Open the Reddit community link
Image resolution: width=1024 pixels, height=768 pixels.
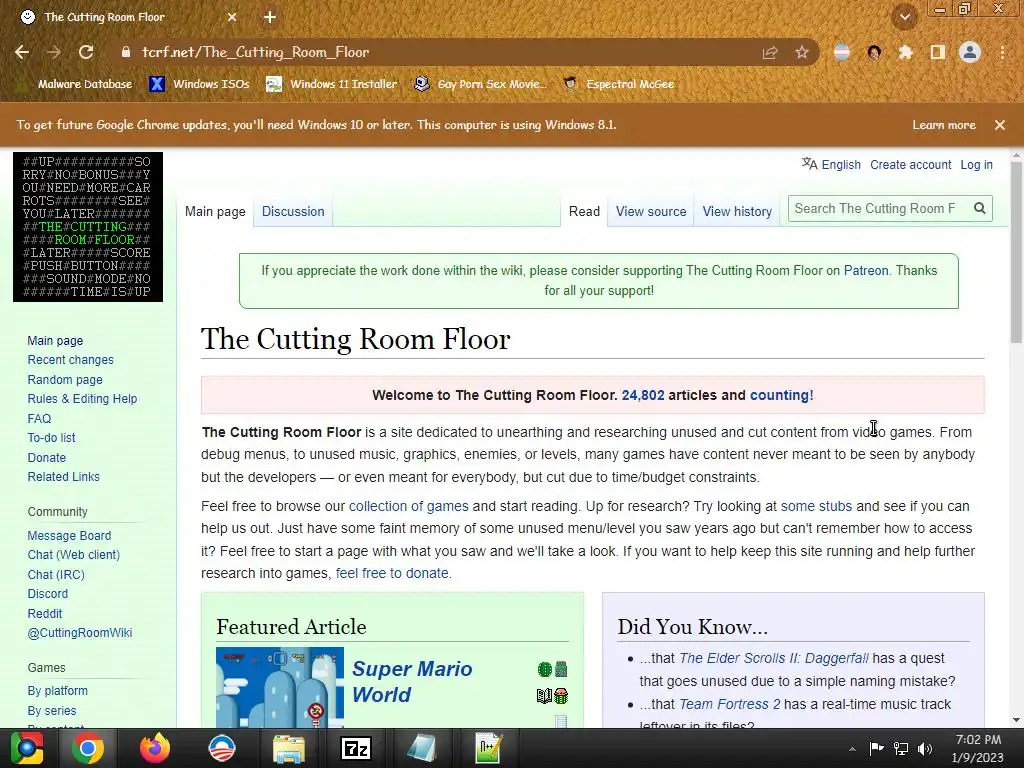[44, 613]
